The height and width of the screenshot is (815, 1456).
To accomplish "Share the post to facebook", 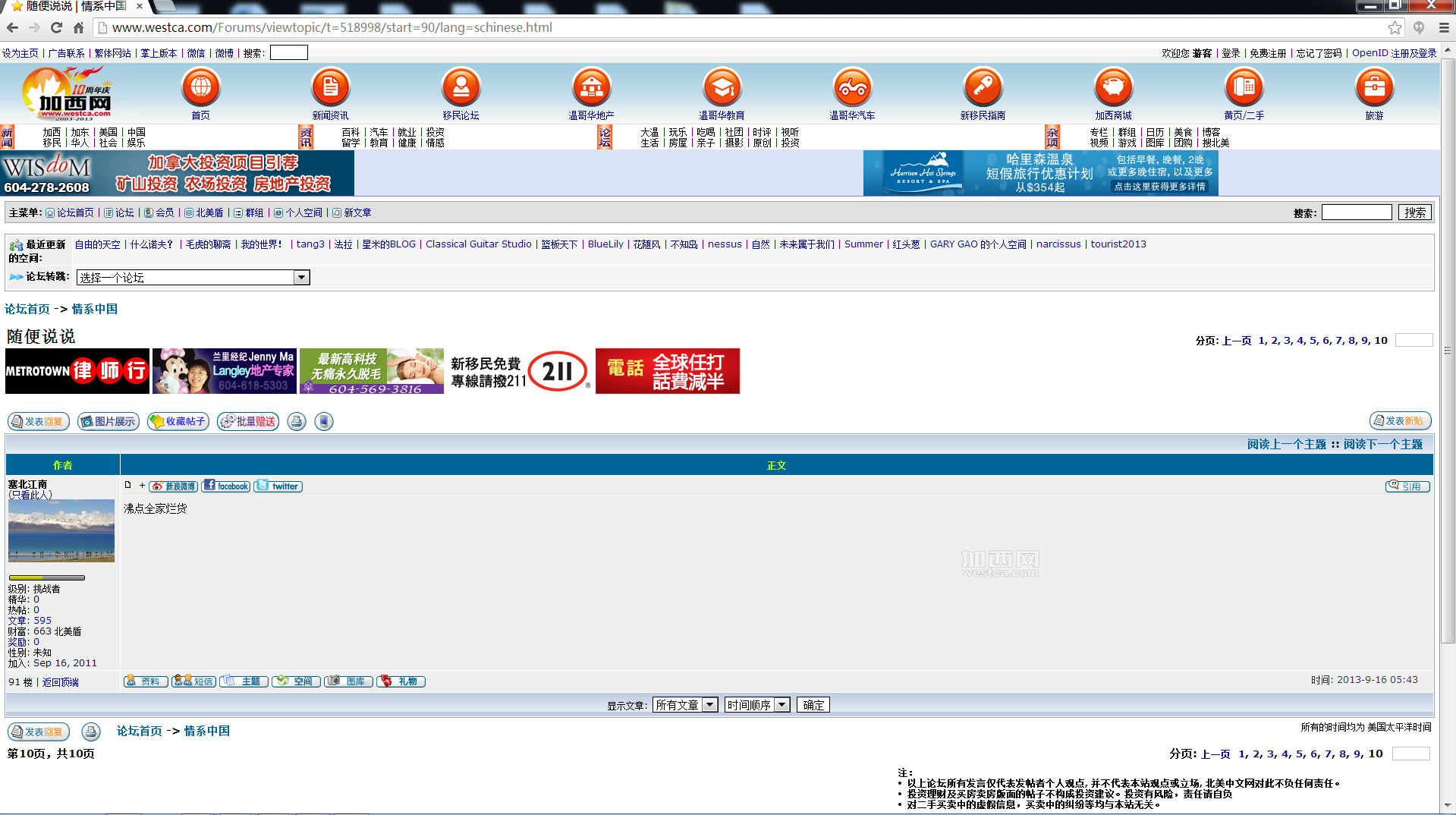I will click(226, 486).
